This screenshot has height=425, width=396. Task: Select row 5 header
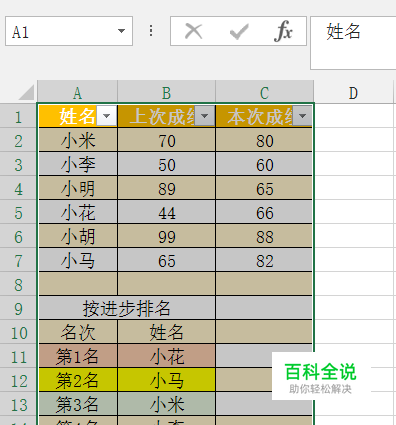(x=18, y=213)
